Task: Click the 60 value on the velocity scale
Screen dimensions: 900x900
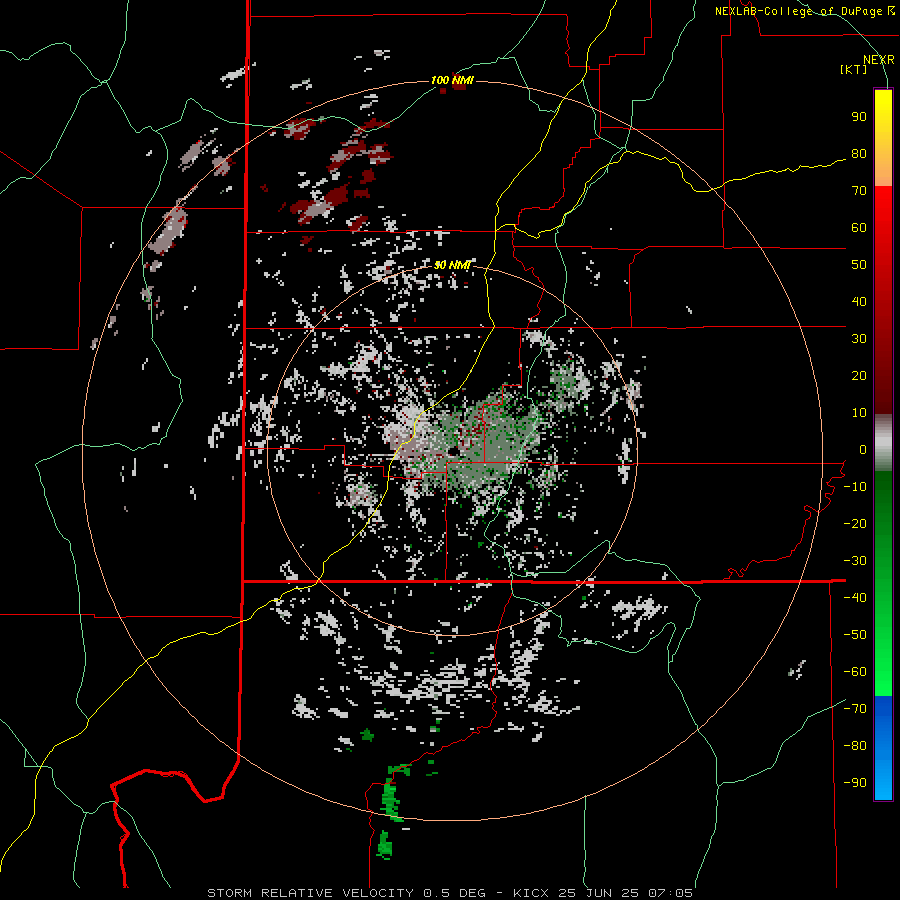Action: [x=859, y=228]
